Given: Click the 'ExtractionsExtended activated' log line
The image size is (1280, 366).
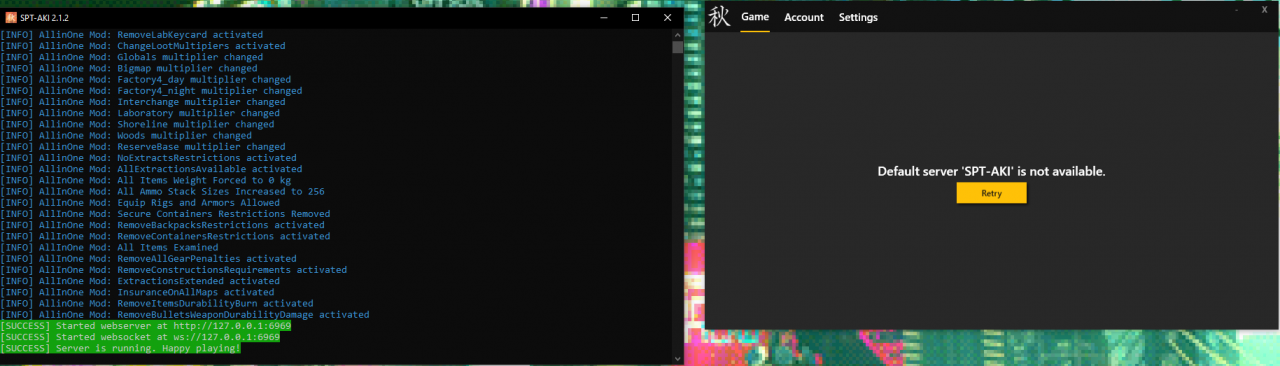Looking at the screenshot, I should pos(140,281).
